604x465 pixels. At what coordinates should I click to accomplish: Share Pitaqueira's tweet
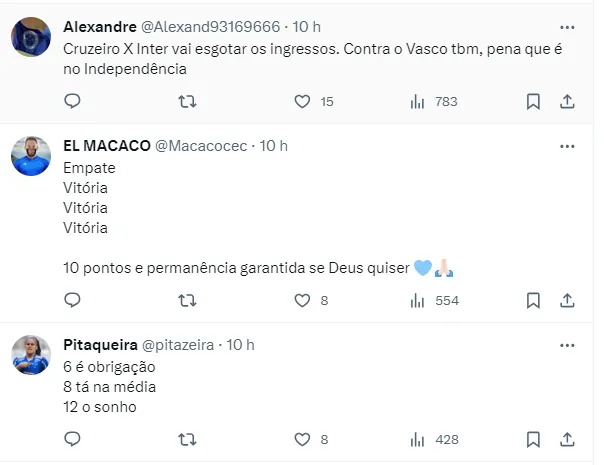click(567, 439)
